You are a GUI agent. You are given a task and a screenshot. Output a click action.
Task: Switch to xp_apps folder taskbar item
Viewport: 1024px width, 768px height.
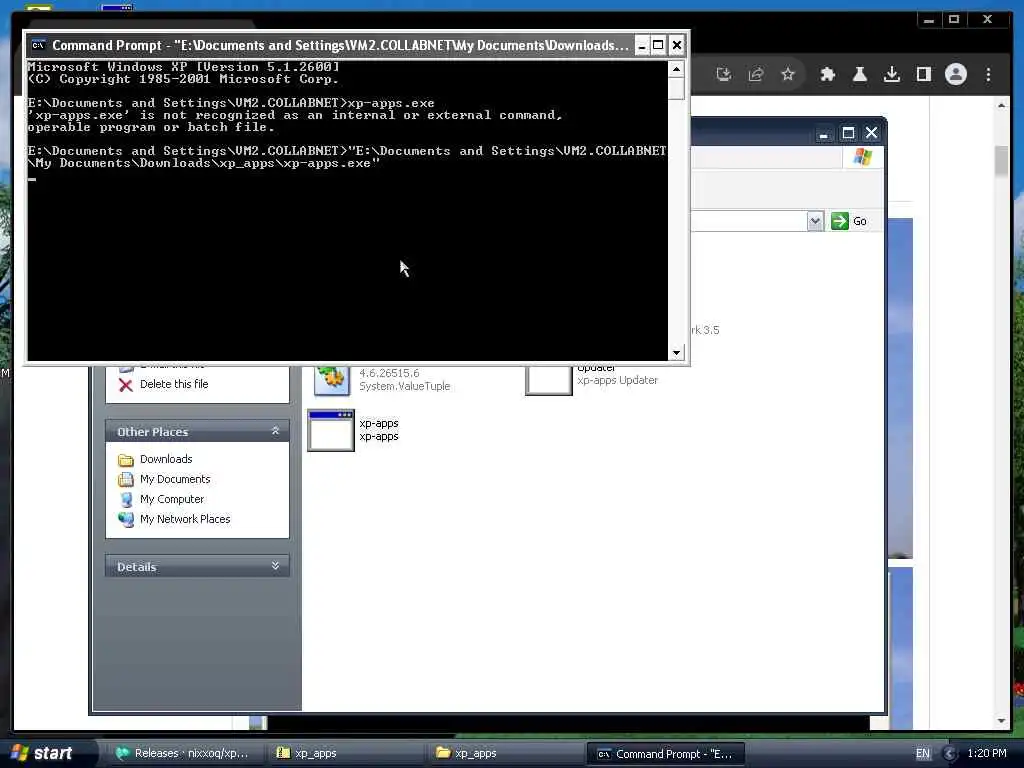507,754
